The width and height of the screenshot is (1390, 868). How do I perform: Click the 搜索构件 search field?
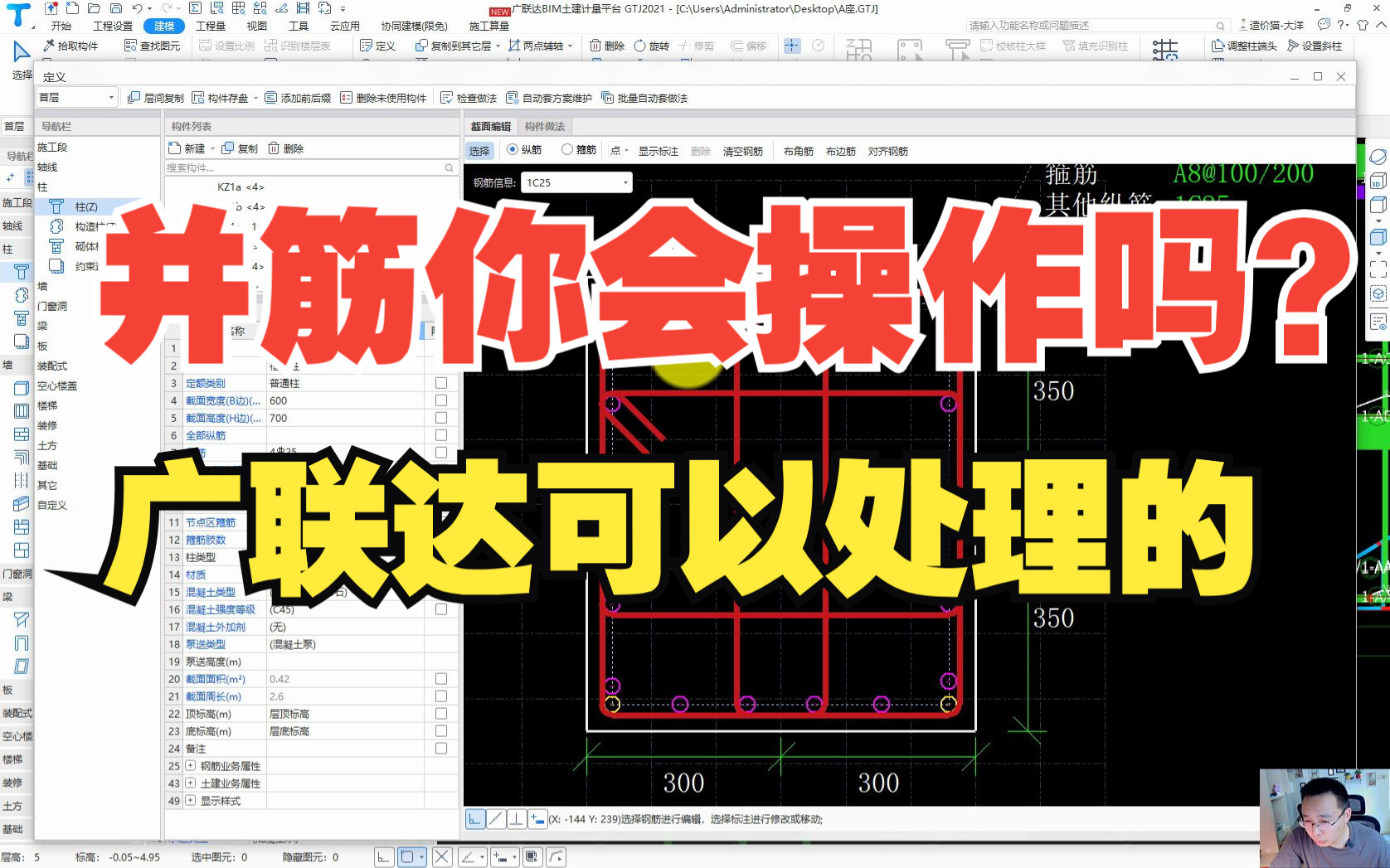click(x=312, y=167)
